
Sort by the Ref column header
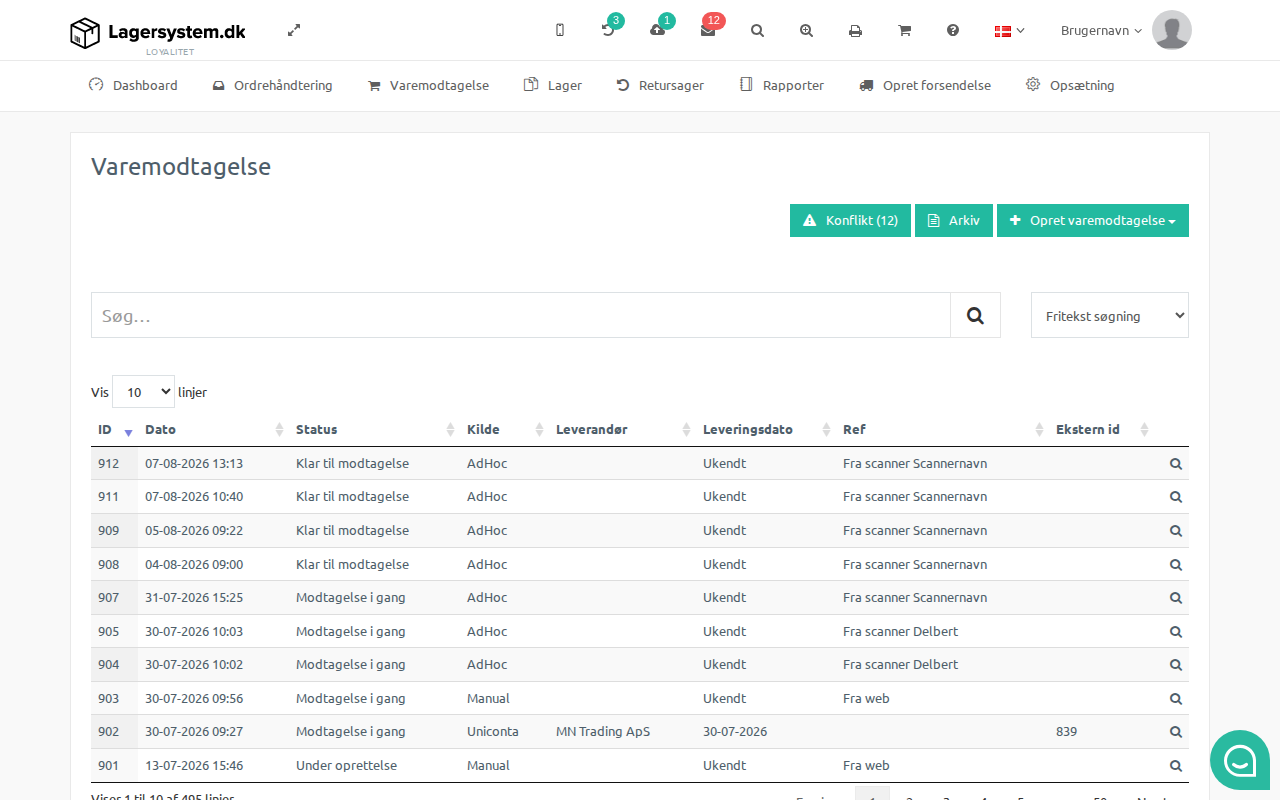coord(942,430)
